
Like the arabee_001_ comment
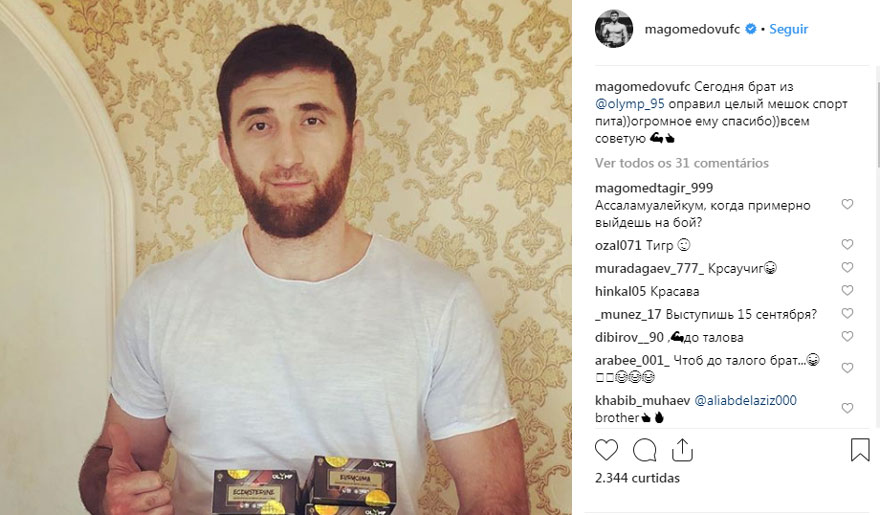[x=847, y=367]
